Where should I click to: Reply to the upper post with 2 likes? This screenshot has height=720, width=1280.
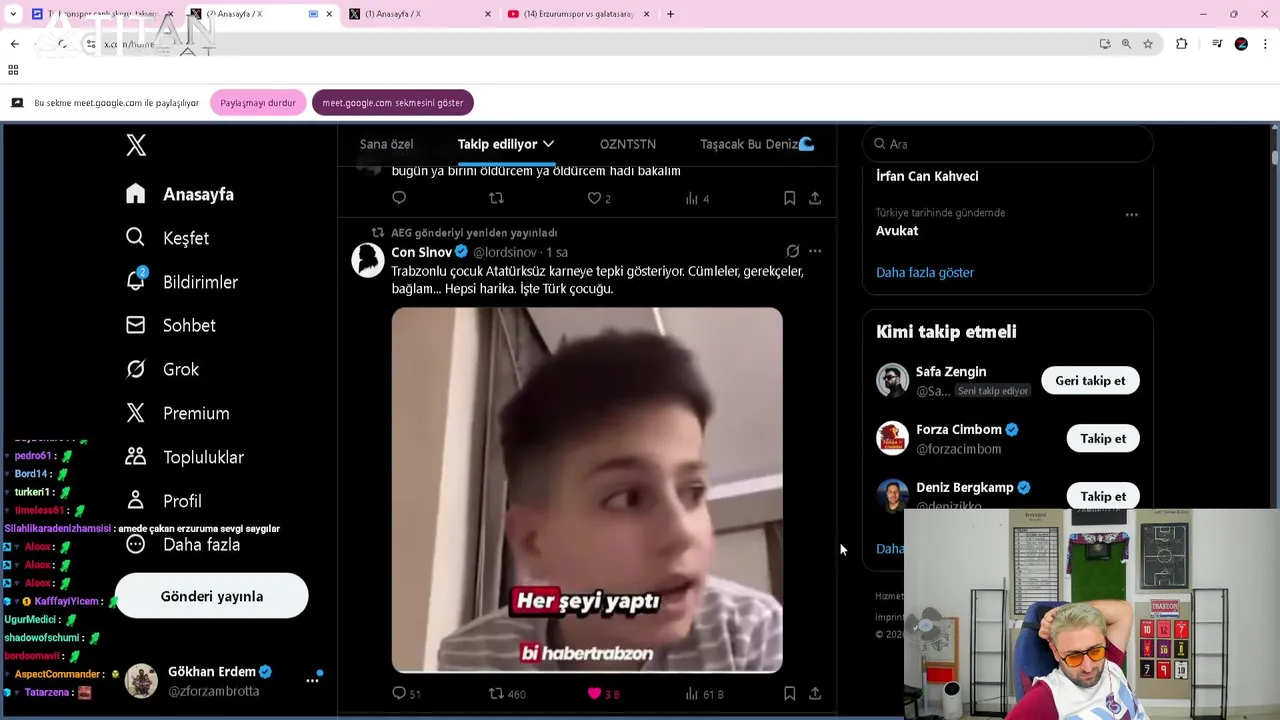point(399,198)
